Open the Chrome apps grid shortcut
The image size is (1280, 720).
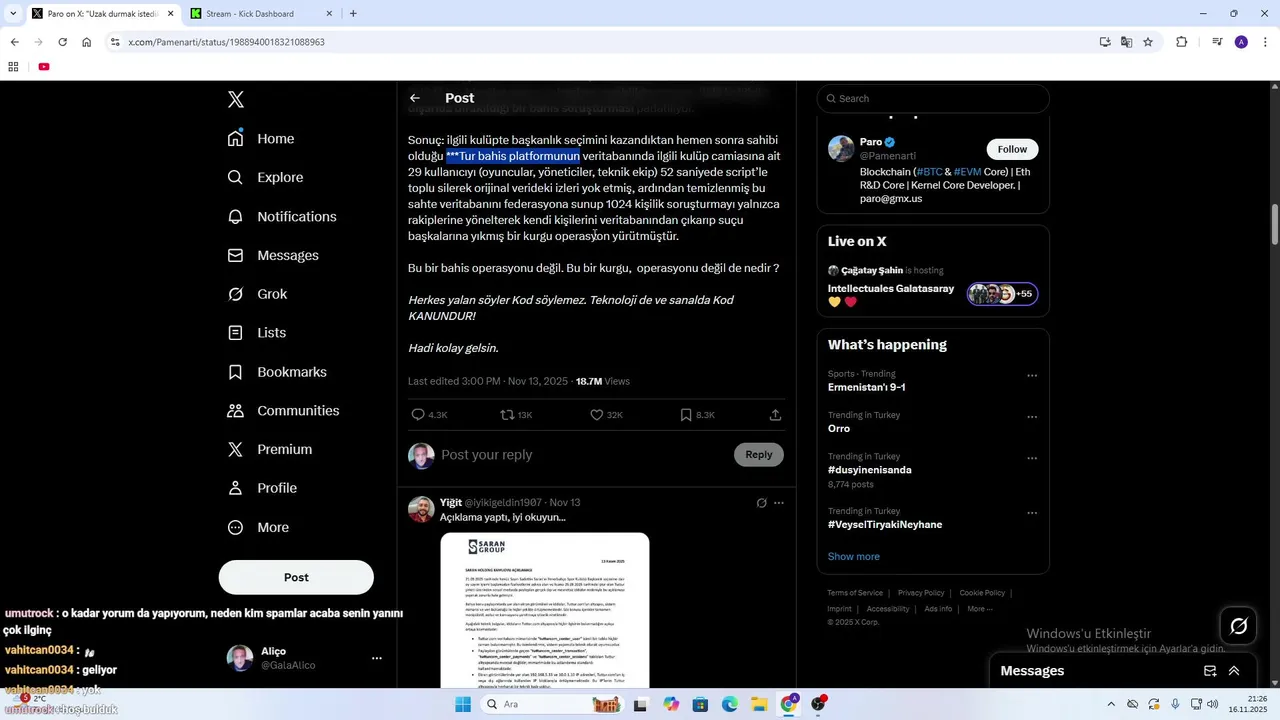13,67
